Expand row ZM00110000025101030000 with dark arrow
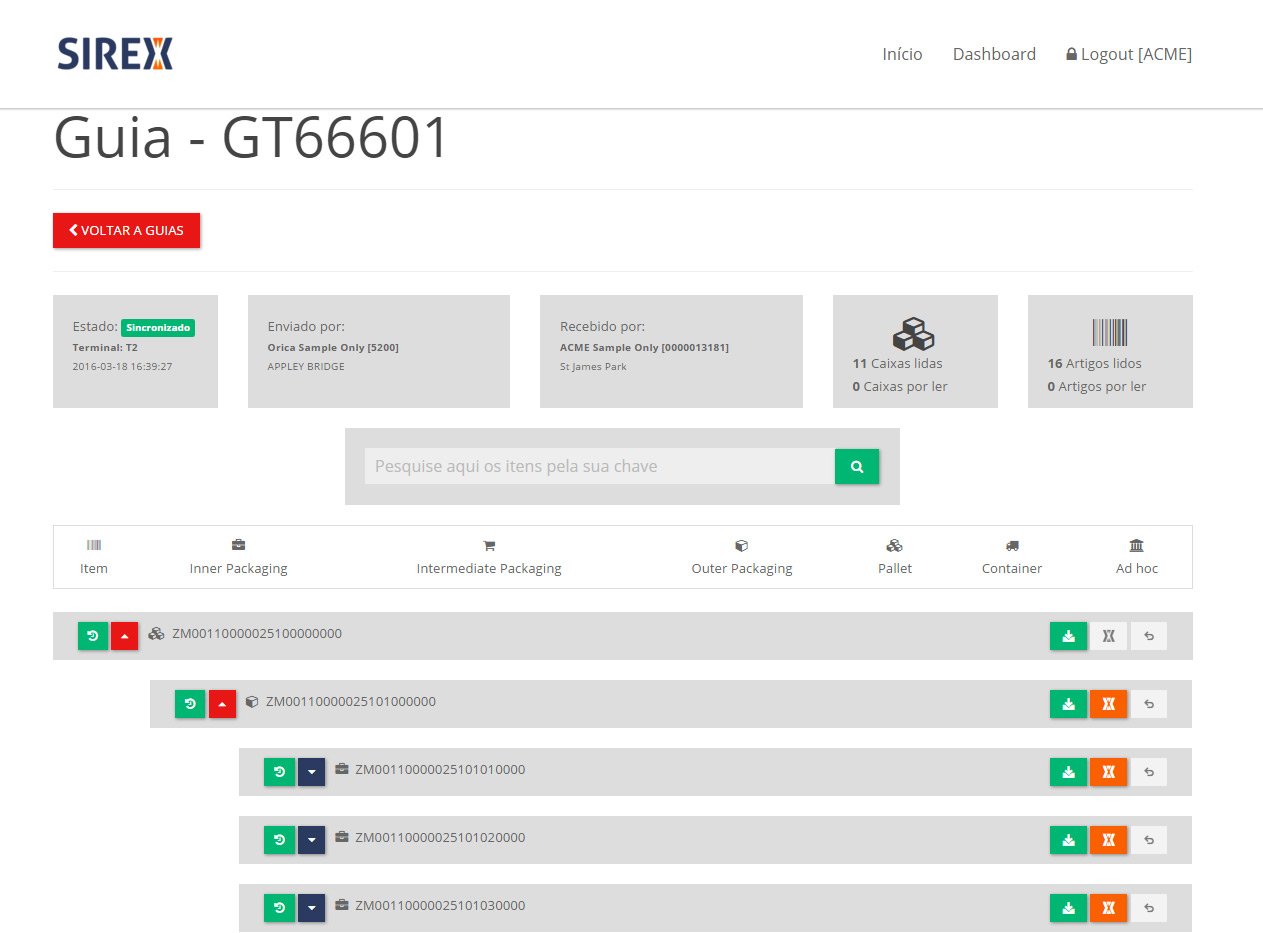 pyautogui.click(x=312, y=908)
